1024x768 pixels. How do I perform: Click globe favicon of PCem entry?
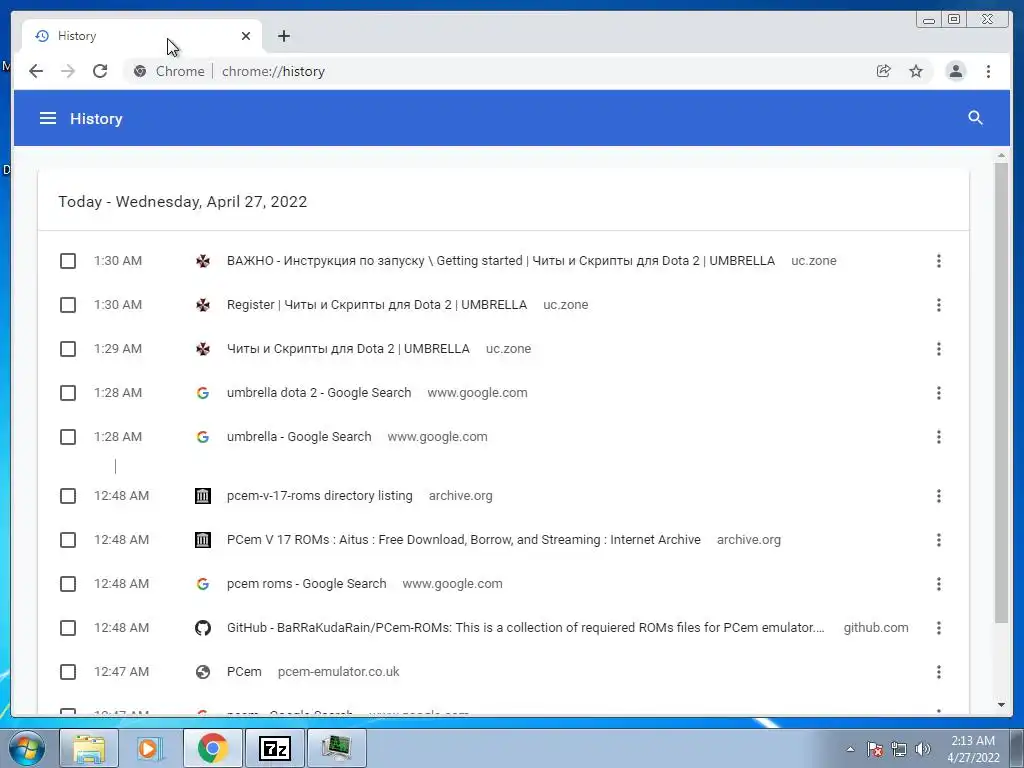click(203, 671)
